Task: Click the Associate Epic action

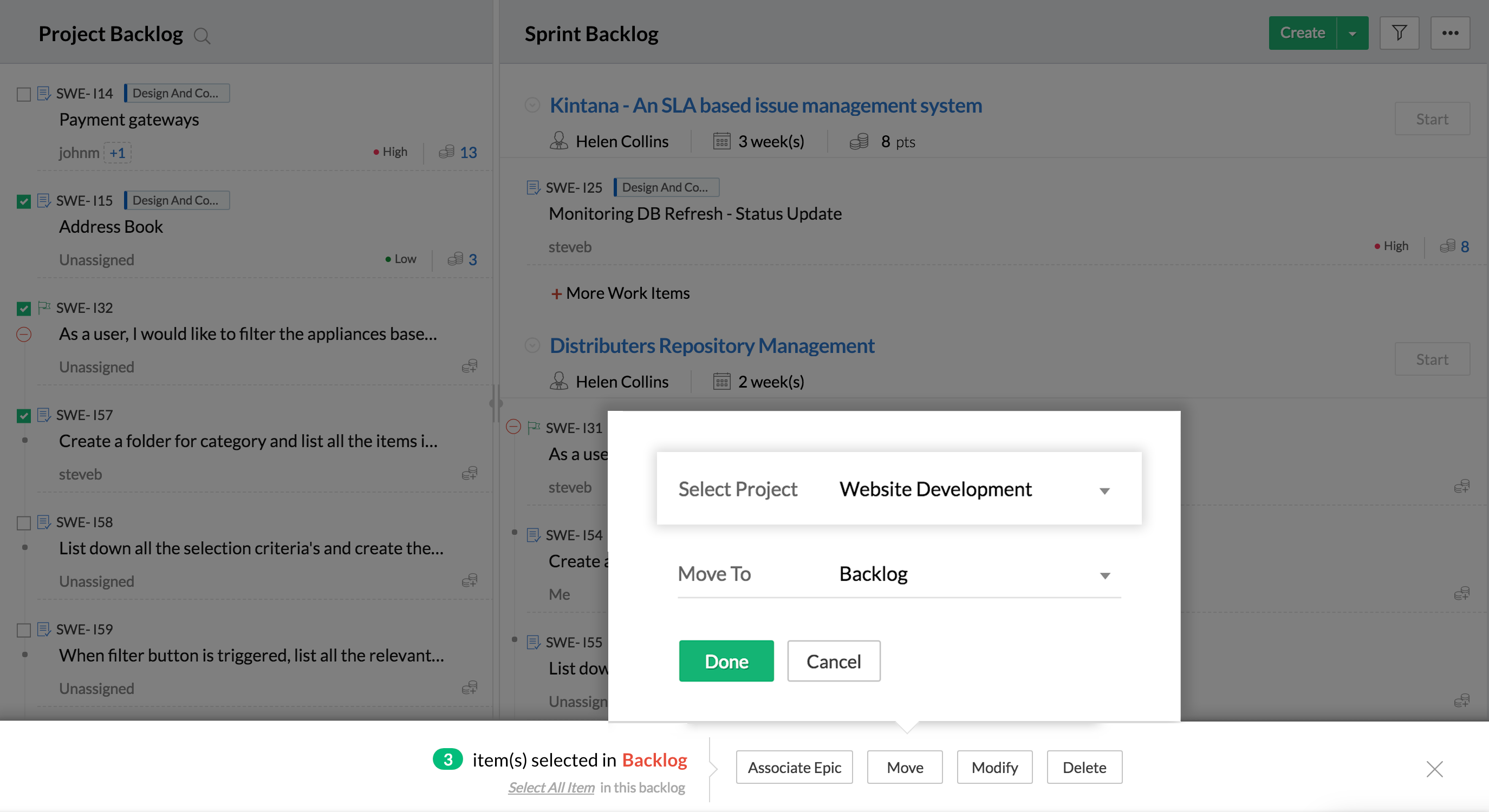Action: pos(794,767)
